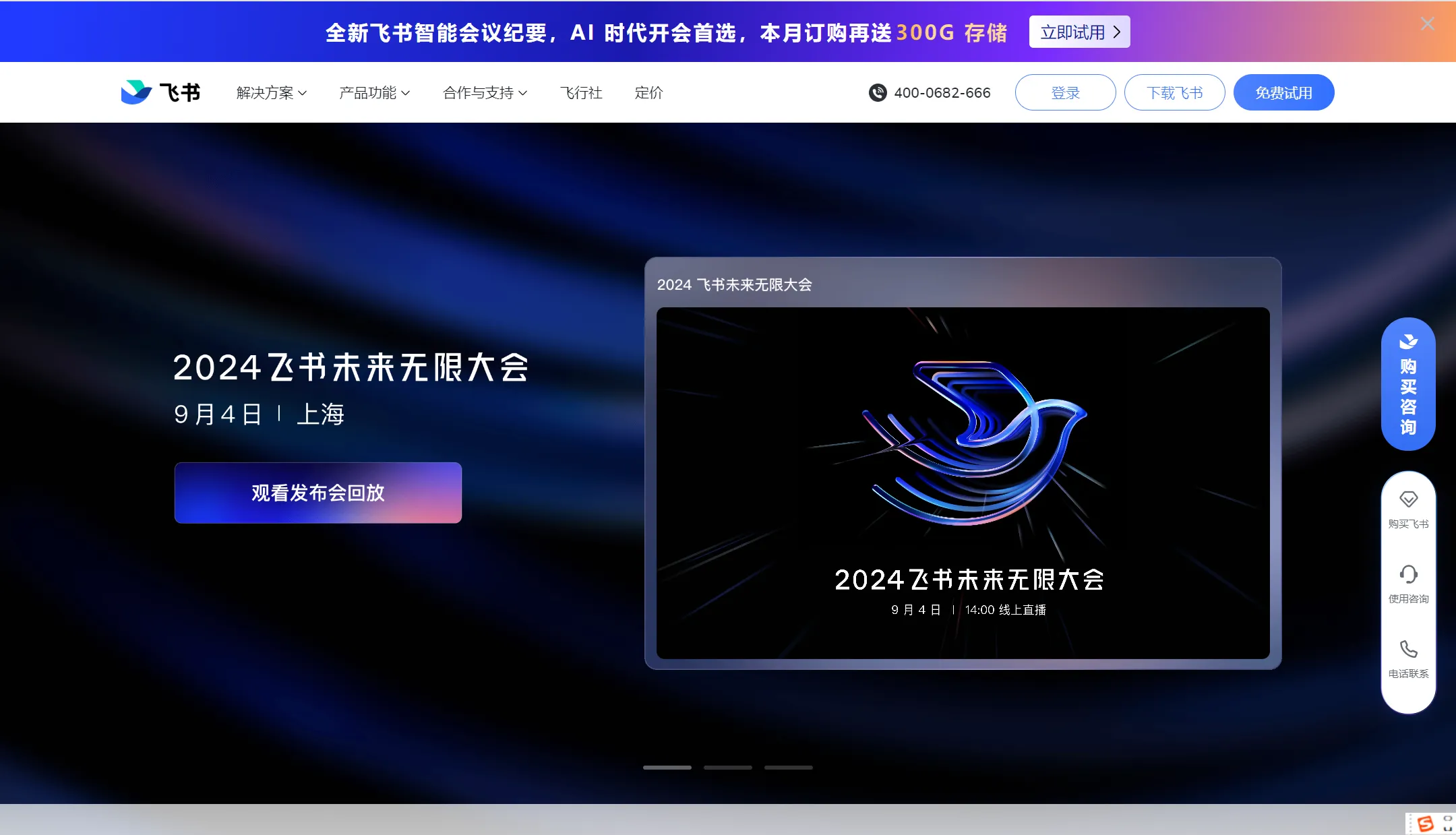The height and width of the screenshot is (835, 1456).
Task: Open the 2024飞书未来无限大会 video thumbnail
Action: coord(963,483)
